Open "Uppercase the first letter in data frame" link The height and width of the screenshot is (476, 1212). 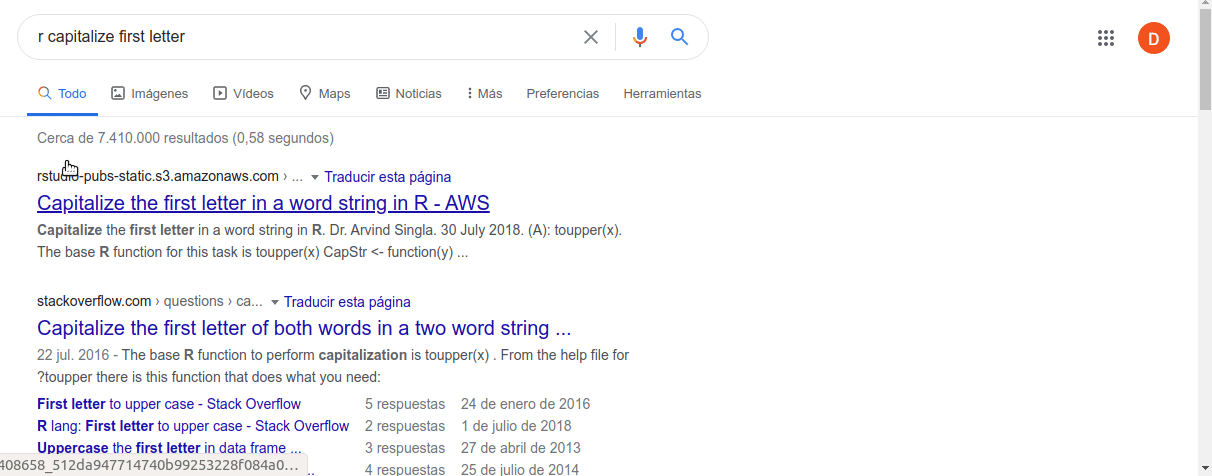(169, 448)
